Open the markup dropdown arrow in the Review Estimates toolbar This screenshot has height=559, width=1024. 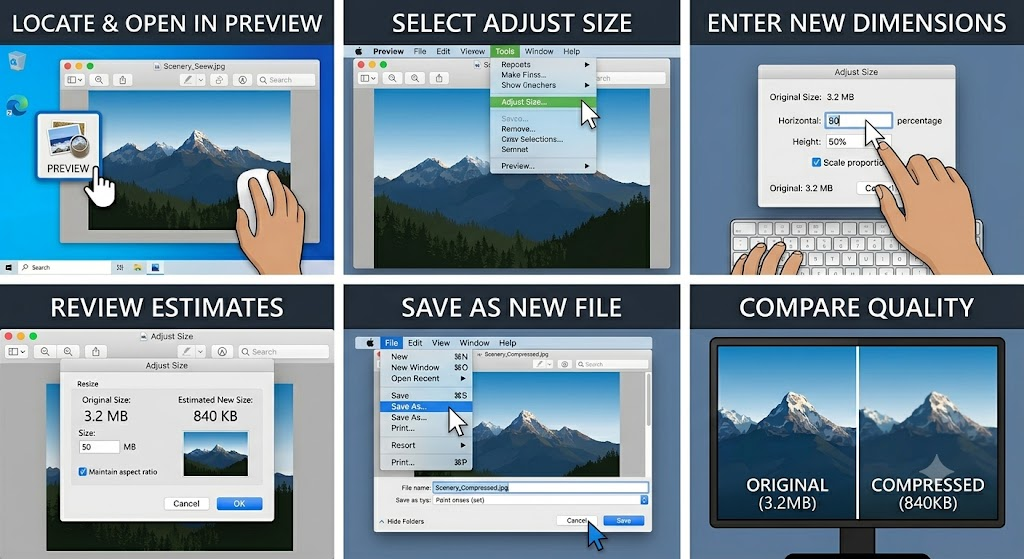pyautogui.click(x=200, y=351)
